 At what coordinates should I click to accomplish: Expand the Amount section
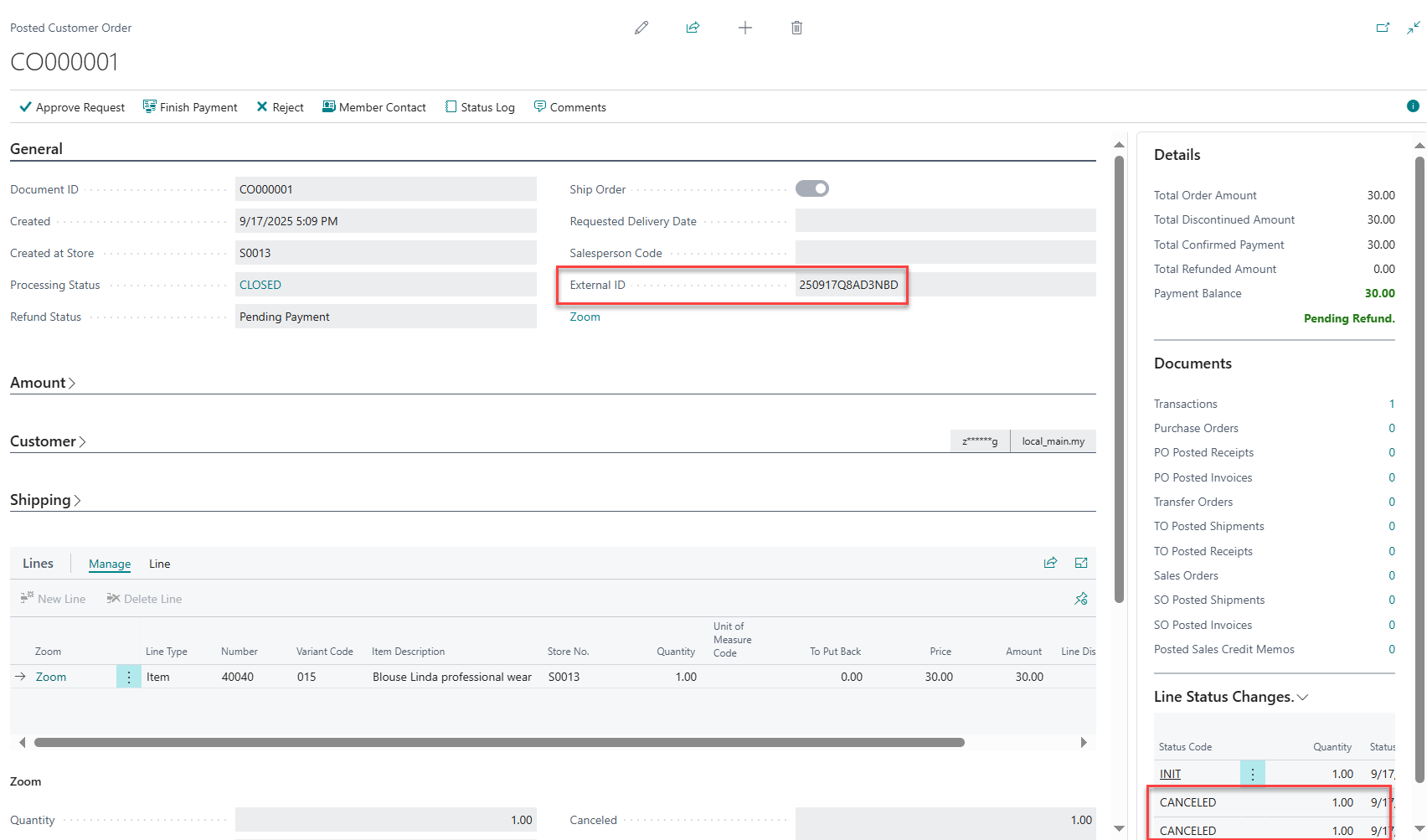pyautogui.click(x=43, y=383)
